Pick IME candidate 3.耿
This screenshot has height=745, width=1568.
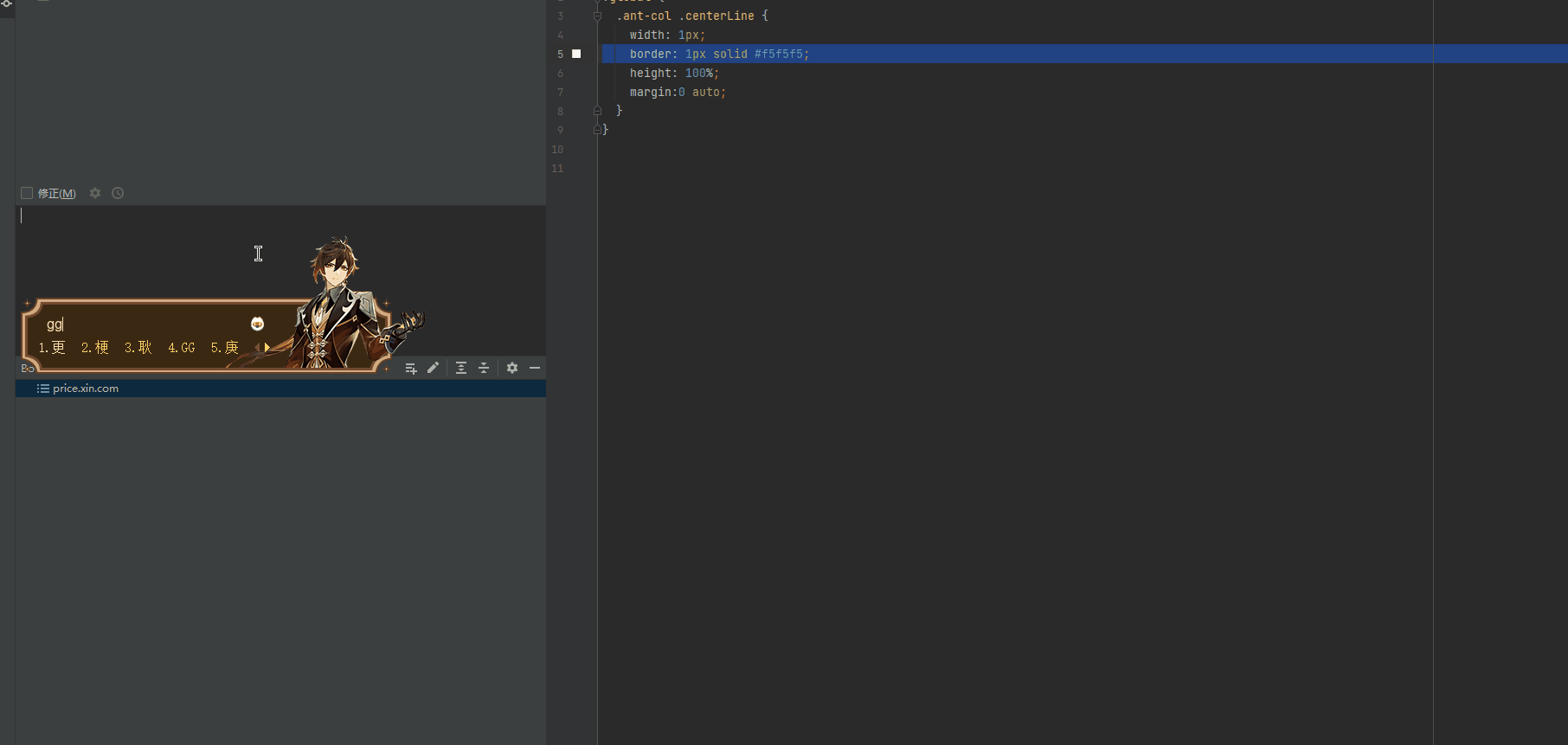pyautogui.click(x=138, y=347)
